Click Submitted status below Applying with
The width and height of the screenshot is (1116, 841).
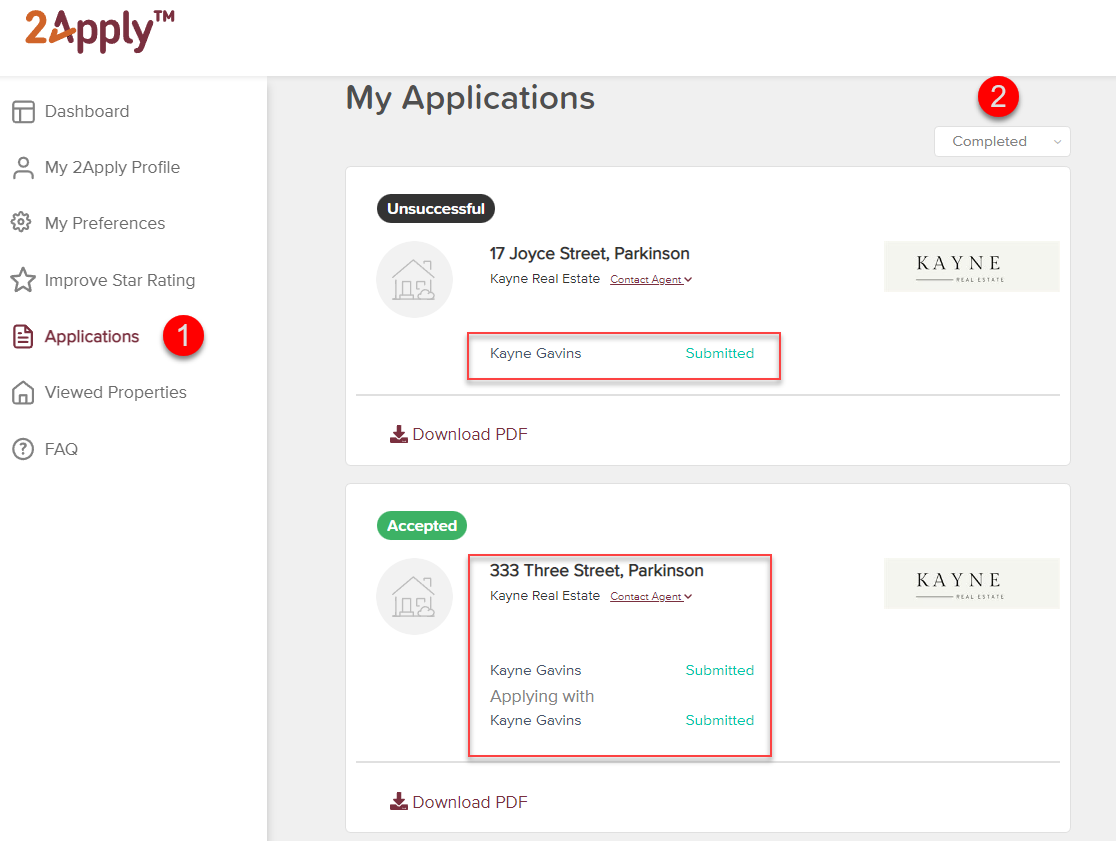[720, 720]
